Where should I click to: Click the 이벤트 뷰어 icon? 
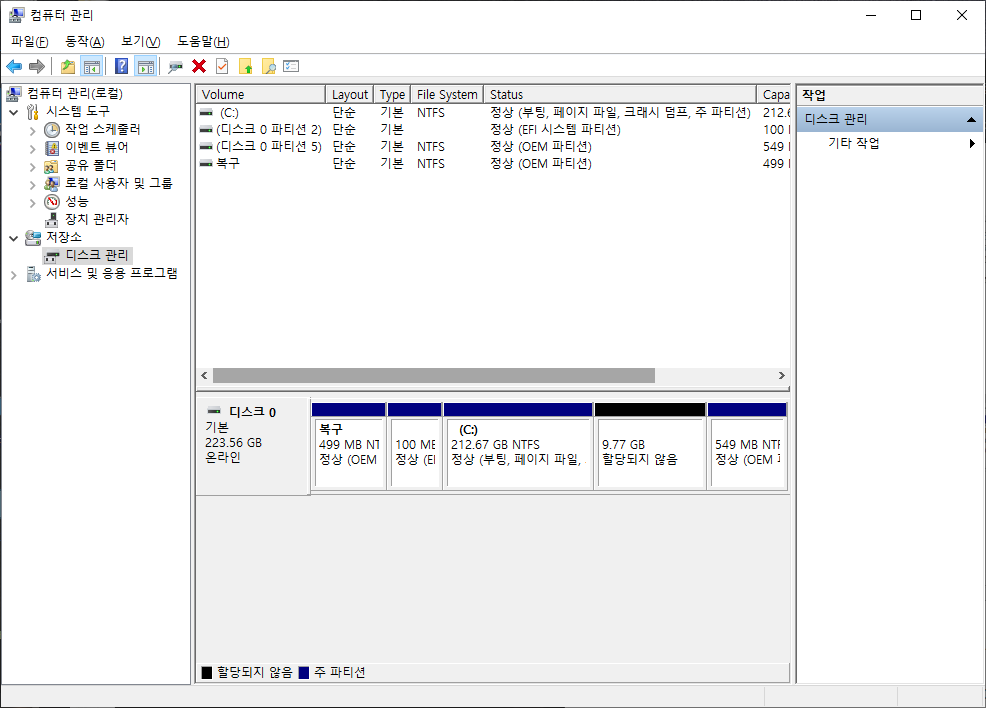[x=52, y=148]
